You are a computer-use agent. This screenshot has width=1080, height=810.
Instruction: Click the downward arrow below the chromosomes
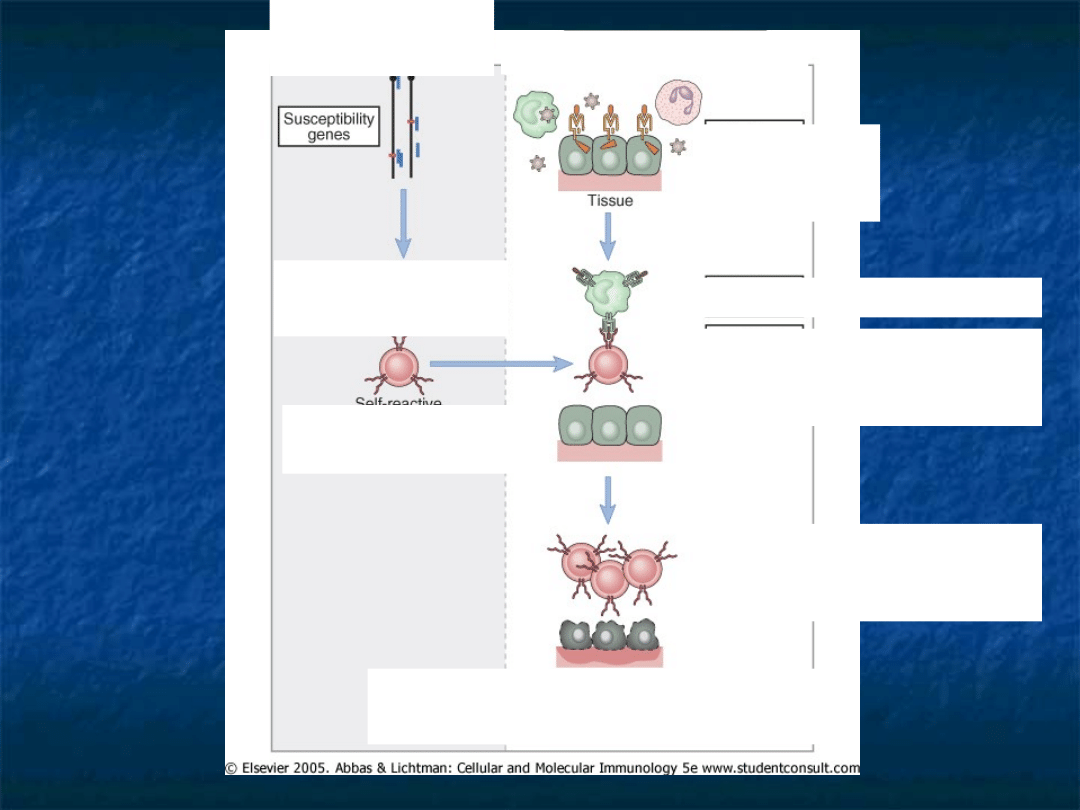tap(403, 223)
